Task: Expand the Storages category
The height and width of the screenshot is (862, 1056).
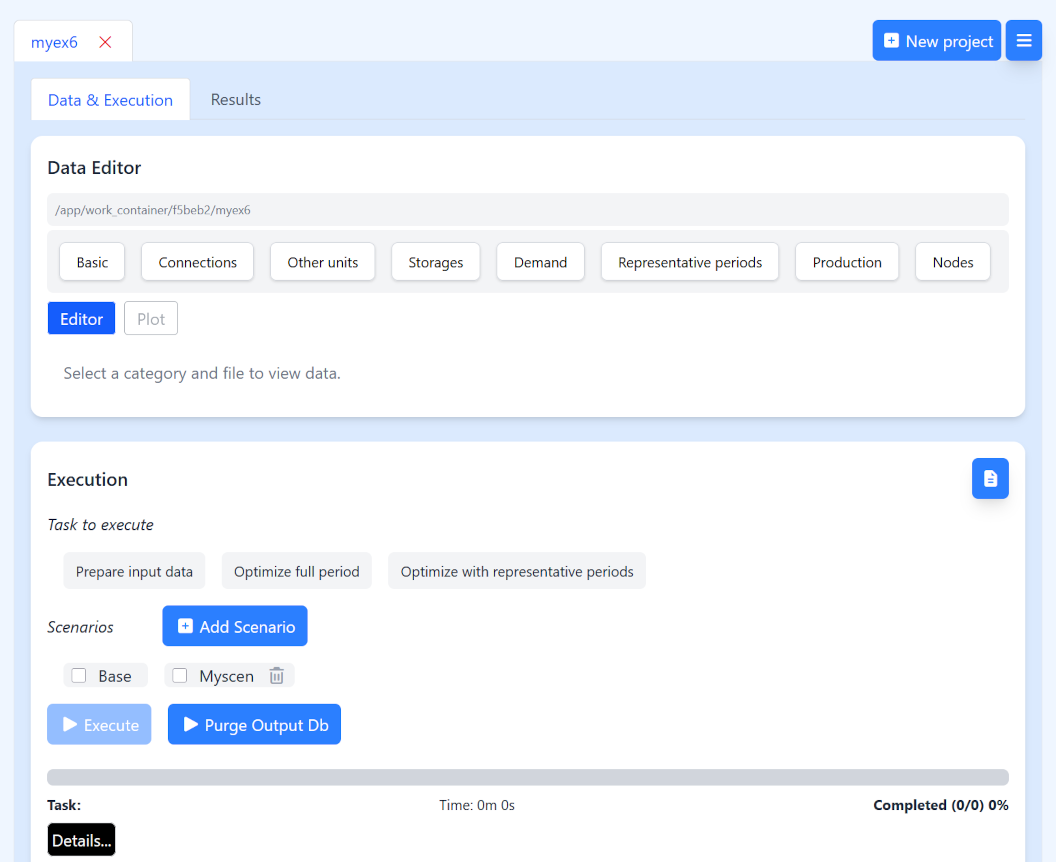Action: coord(435,262)
